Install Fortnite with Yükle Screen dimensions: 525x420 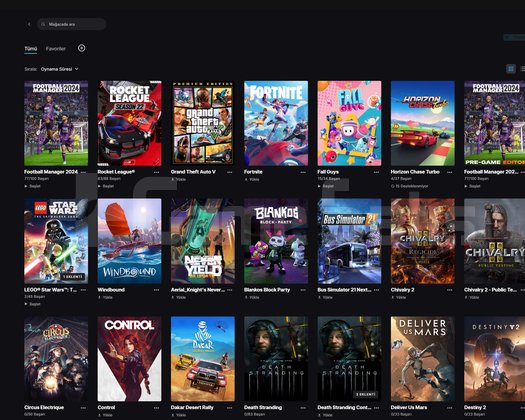(252, 179)
